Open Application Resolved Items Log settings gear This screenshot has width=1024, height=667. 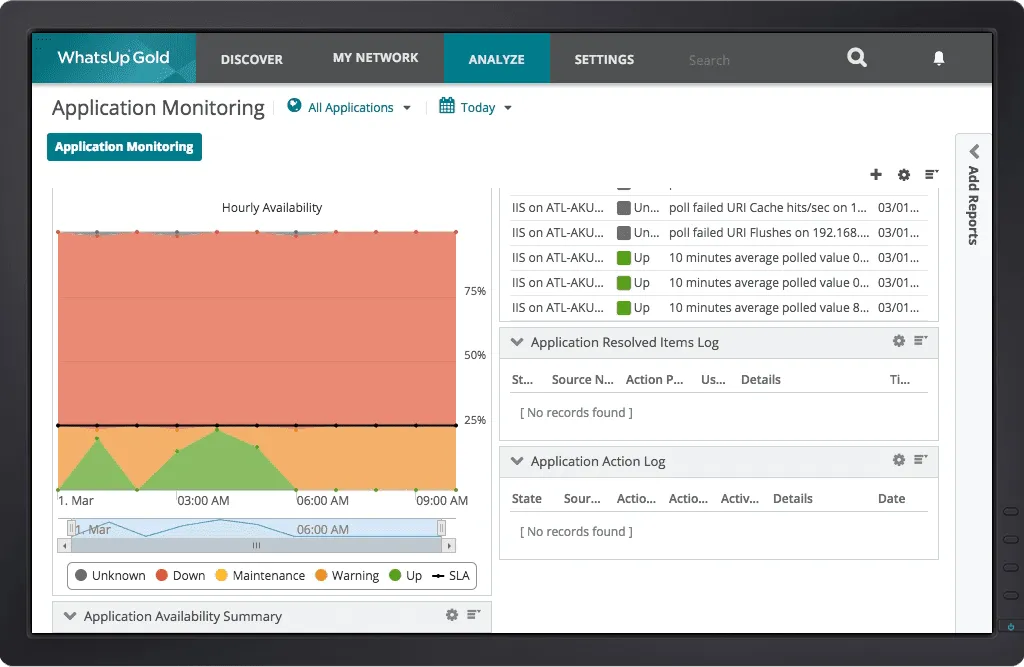898,341
